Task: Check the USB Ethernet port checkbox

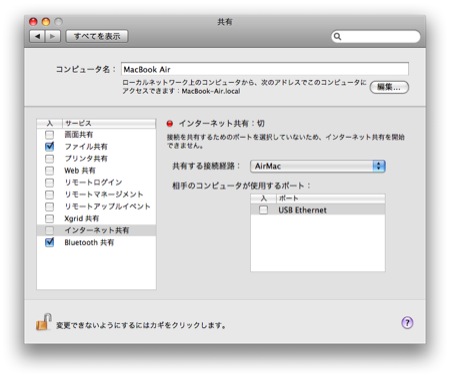Action: (263, 210)
